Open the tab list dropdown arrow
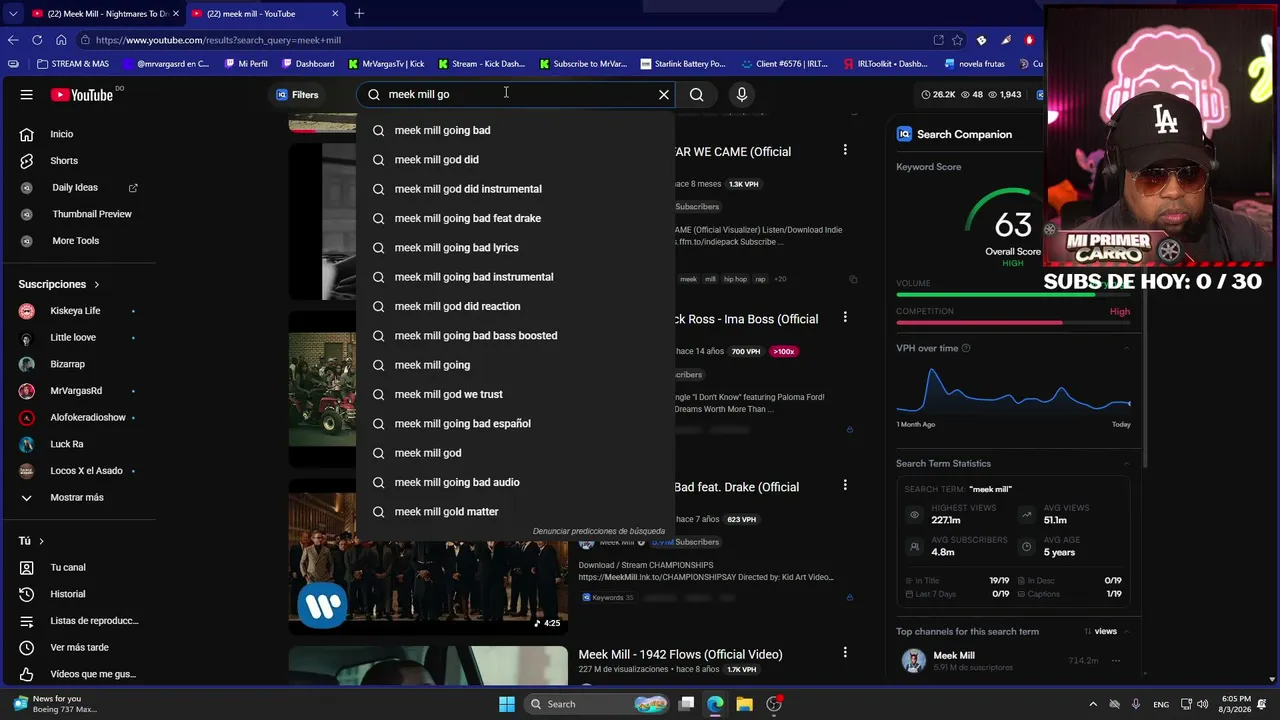The height and width of the screenshot is (720, 1280). click(13, 14)
